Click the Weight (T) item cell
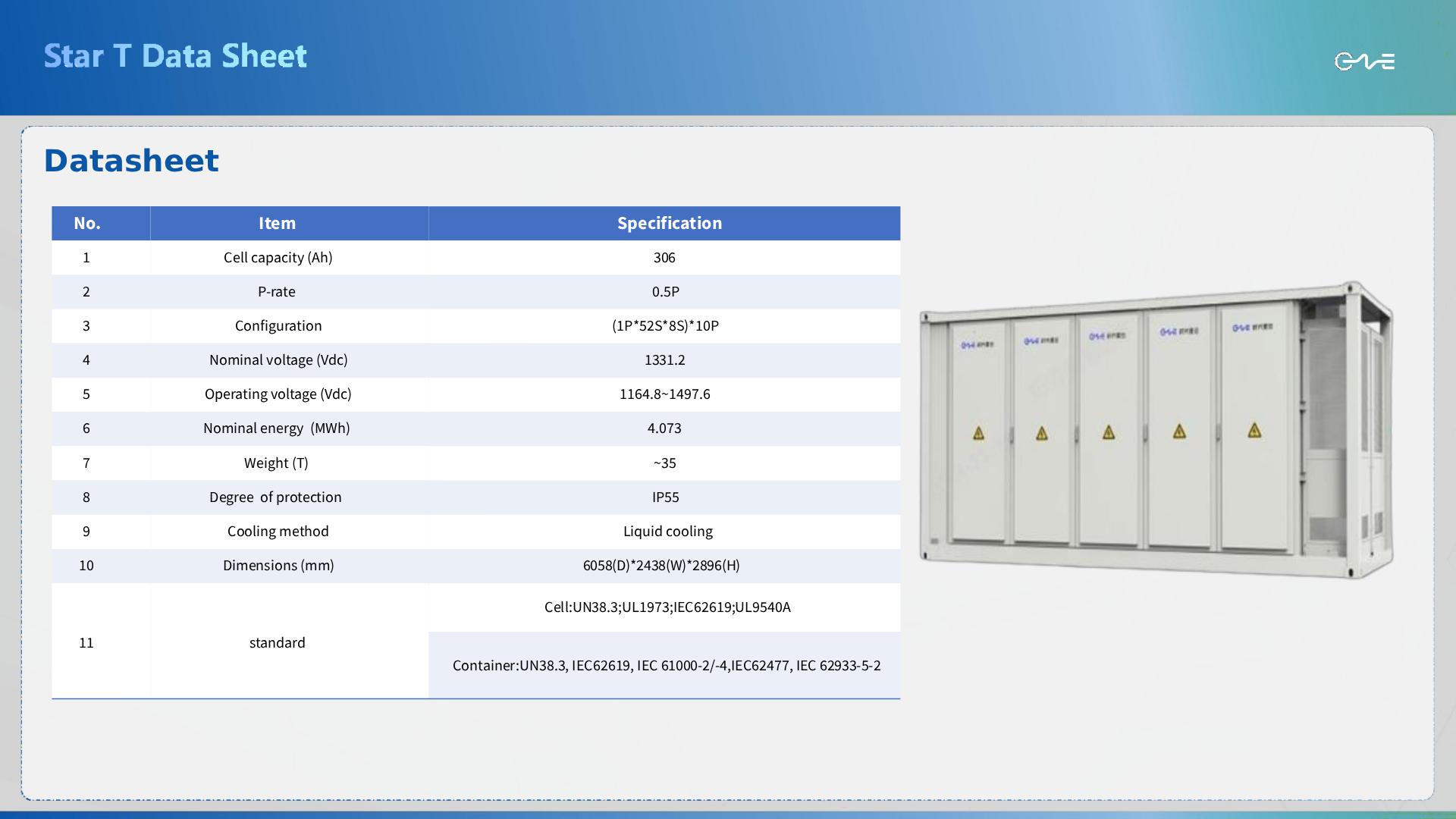The height and width of the screenshot is (819, 1456). [x=276, y=463]
